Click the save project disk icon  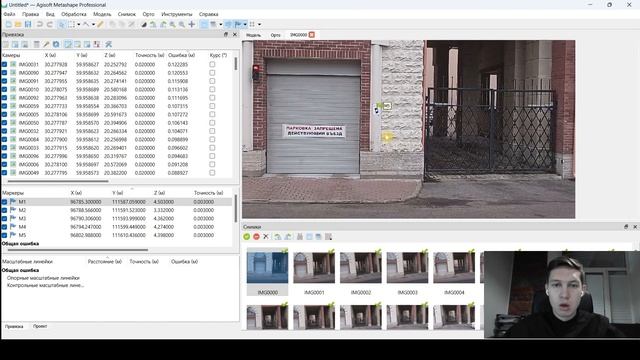[x=28, y=24]
